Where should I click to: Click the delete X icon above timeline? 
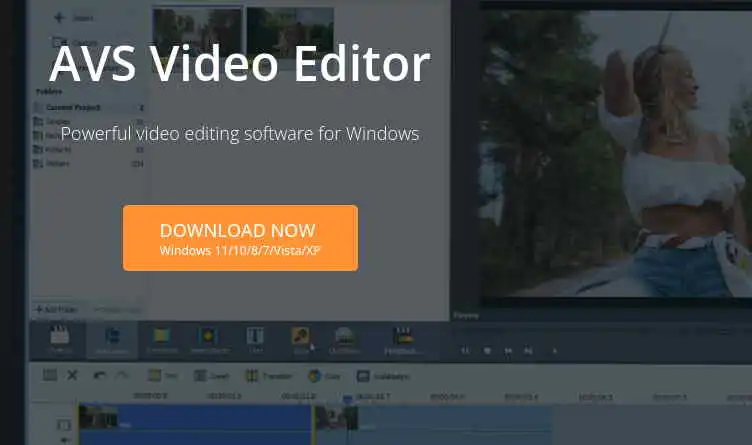point(72,375)
